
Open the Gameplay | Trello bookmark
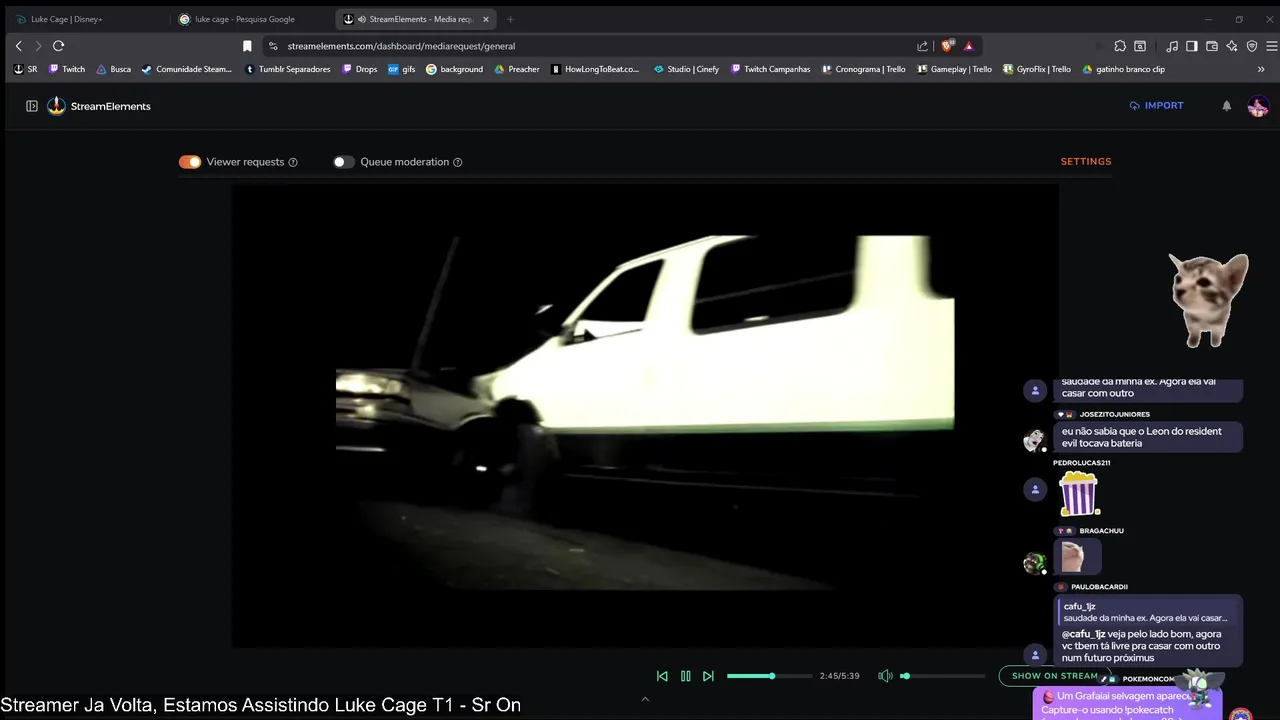[954, 70]
